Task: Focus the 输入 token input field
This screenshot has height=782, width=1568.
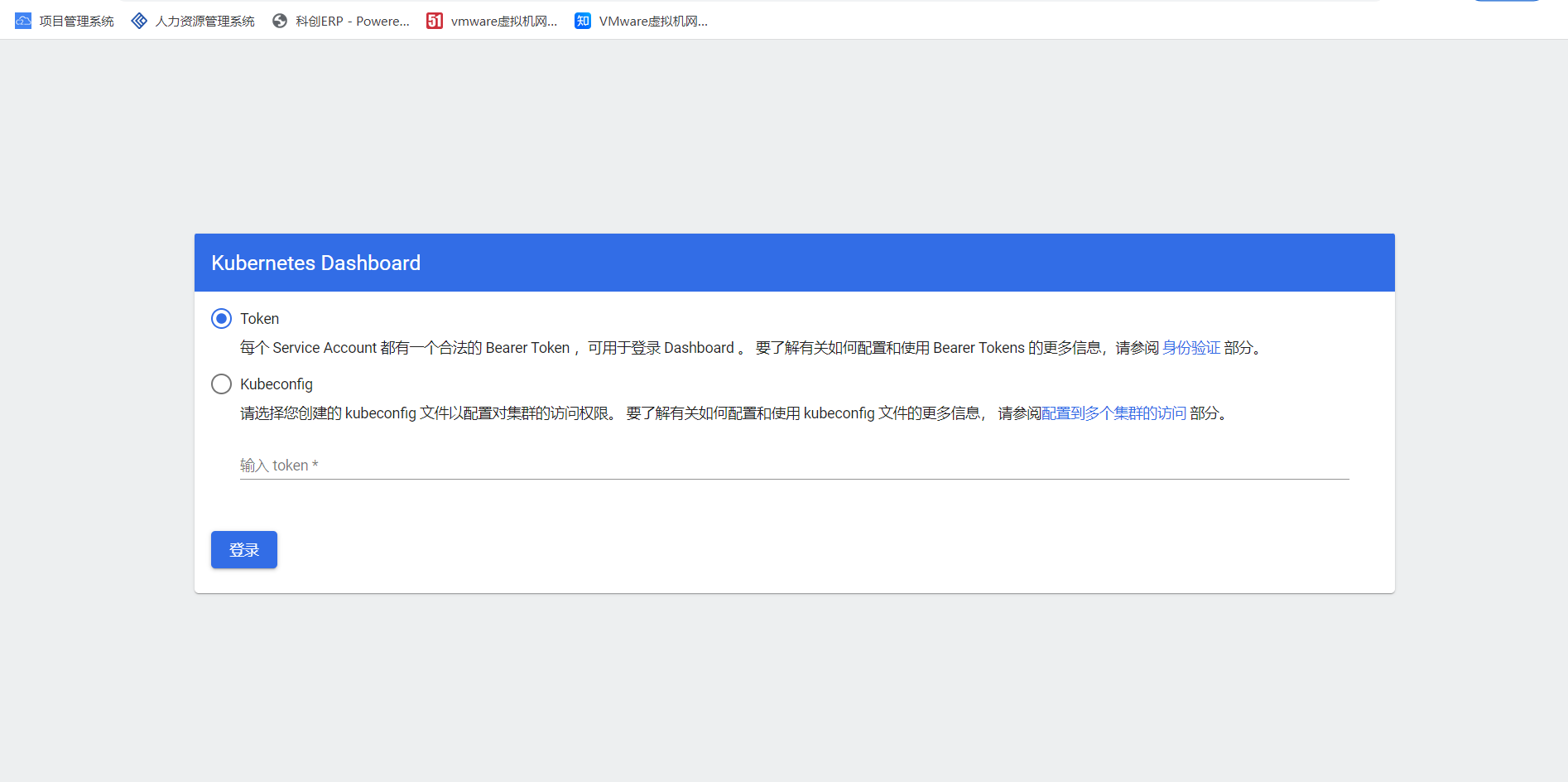Action: pyautogui.click(x=795, y=466)
